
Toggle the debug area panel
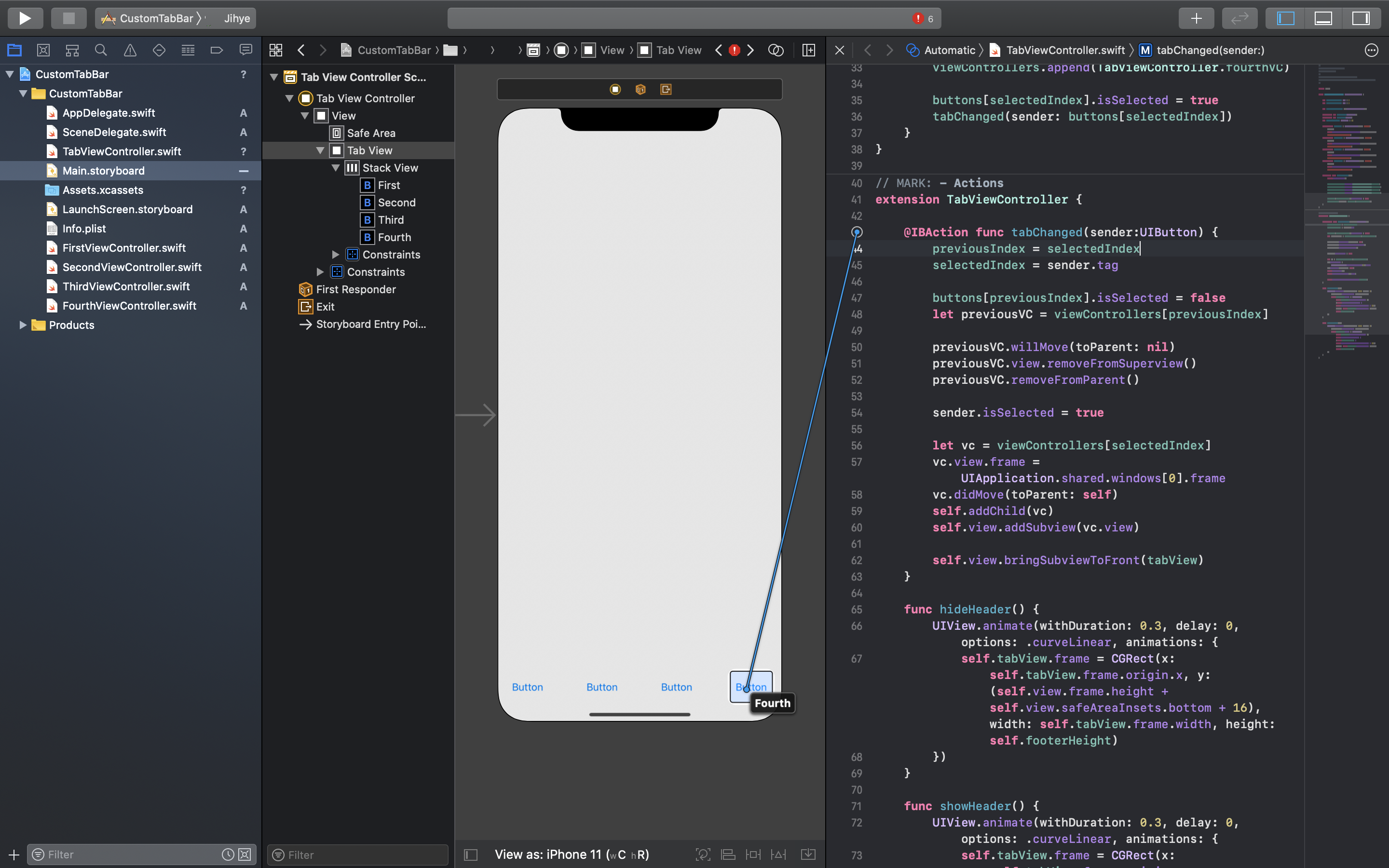pos(1323,18)
